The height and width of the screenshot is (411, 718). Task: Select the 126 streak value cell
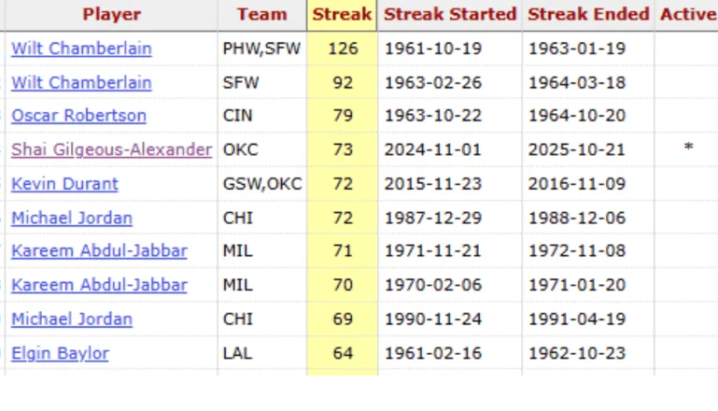coord(343,49)
